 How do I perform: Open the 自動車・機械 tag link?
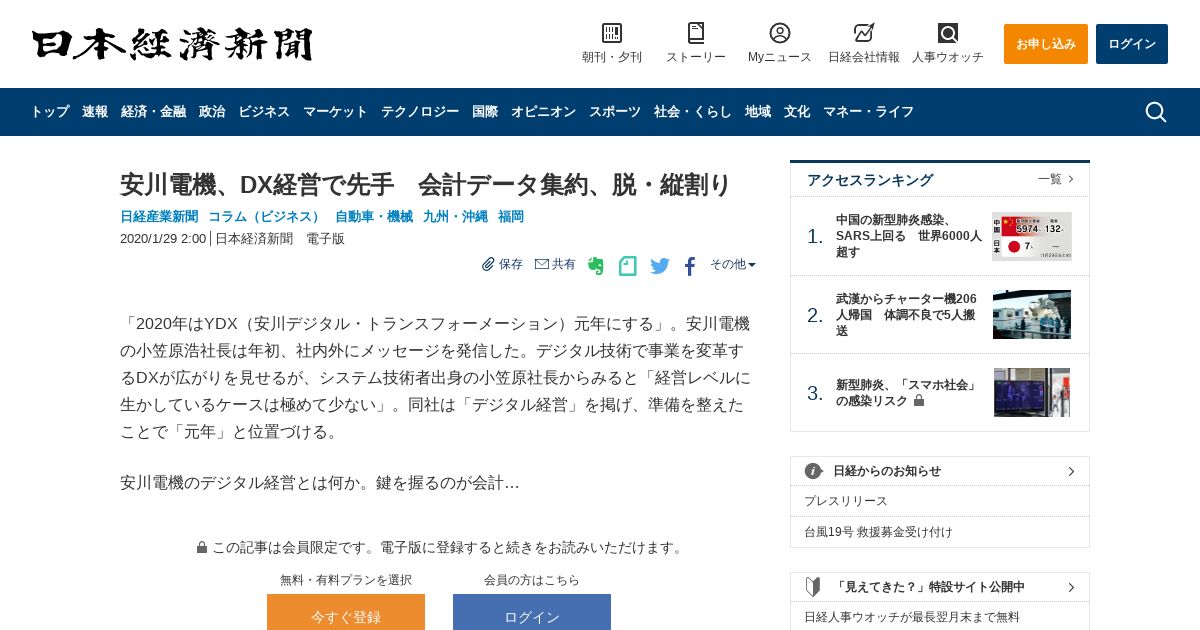pyautogui.click(x=374, y=216)
